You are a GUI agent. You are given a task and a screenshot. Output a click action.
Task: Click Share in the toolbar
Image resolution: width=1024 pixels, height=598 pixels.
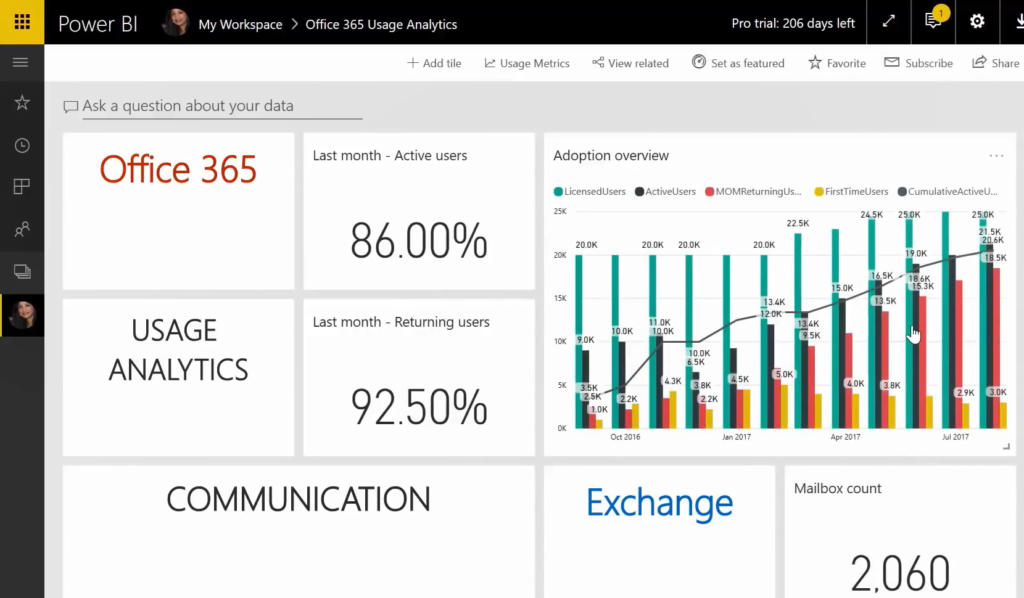point(995,63)
